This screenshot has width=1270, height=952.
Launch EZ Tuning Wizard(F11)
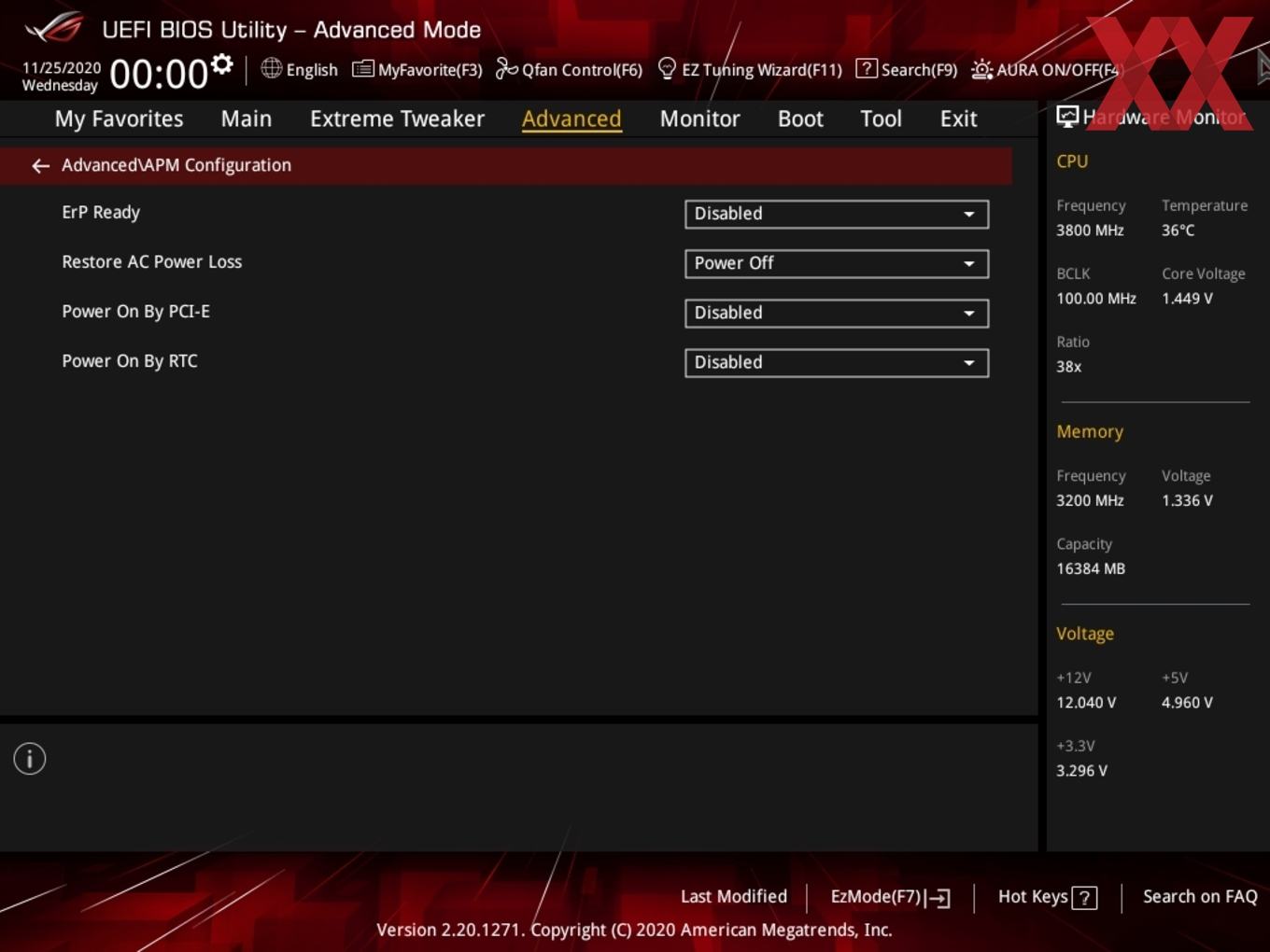(x=750, y=69)
